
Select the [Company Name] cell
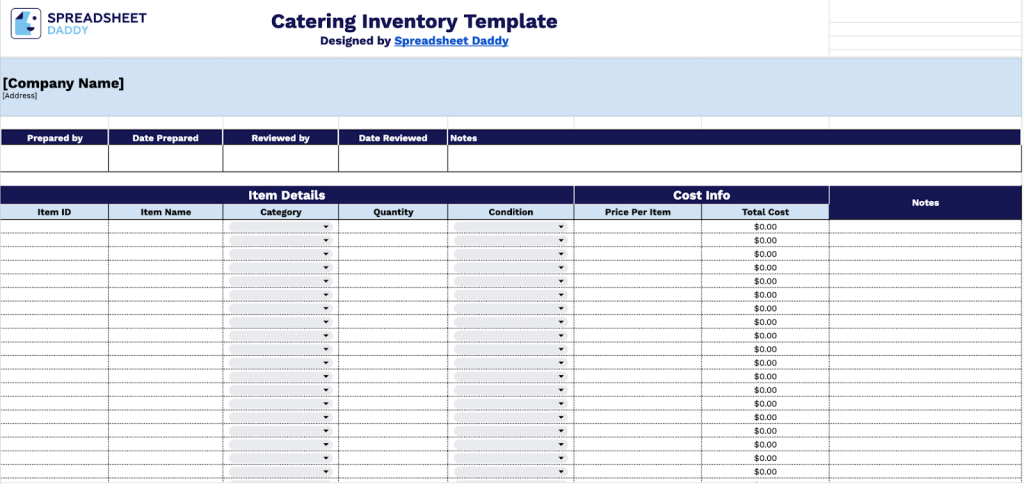(64, 83)
